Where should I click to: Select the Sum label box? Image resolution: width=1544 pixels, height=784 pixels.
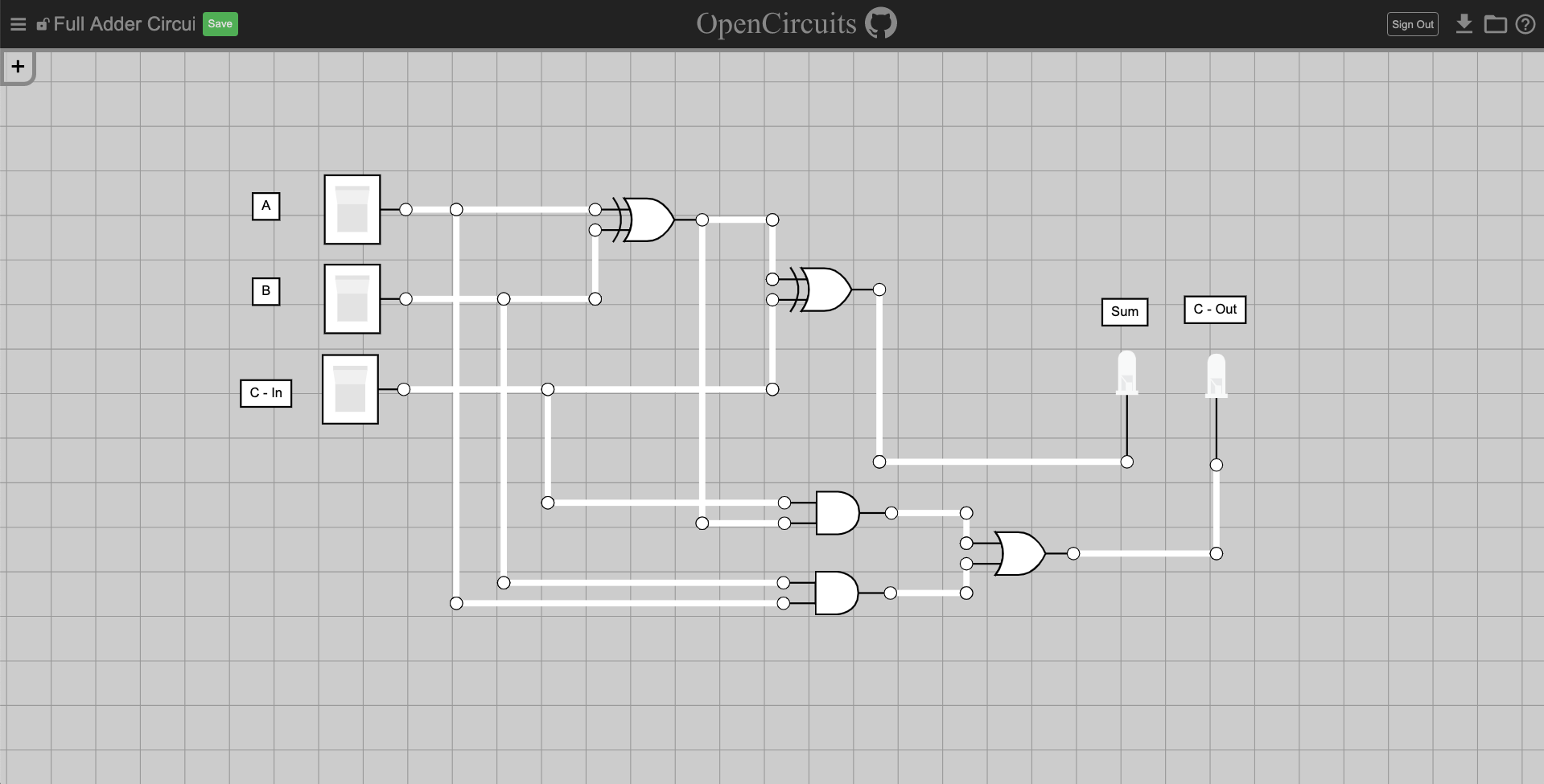[x=1124, y=312]
